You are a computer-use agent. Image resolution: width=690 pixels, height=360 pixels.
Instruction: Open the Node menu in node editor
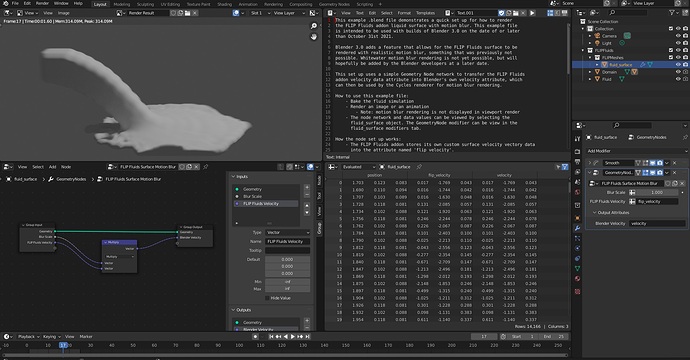pos(66,167)
